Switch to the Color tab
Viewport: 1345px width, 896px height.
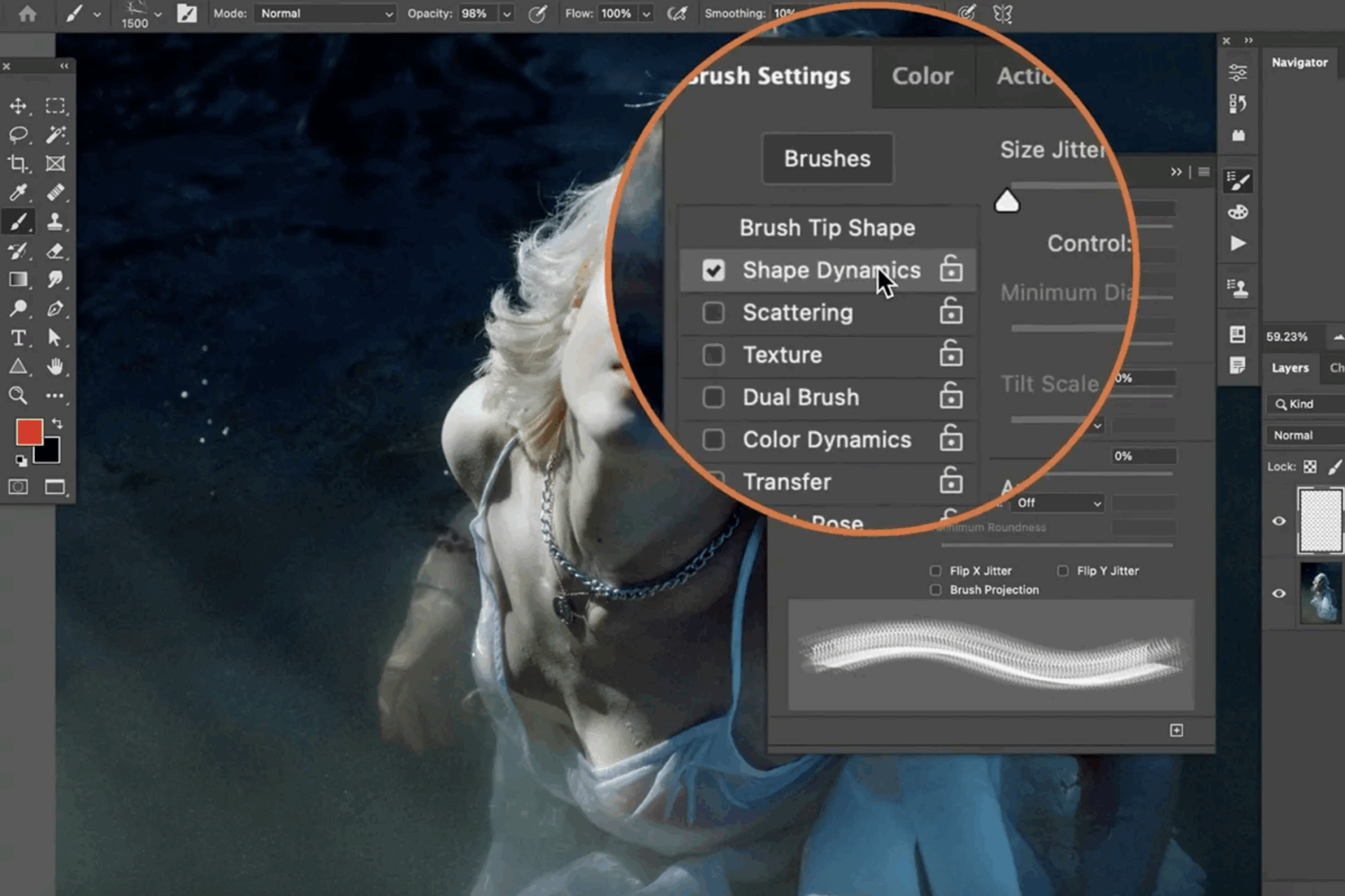(x=922, y=76)
